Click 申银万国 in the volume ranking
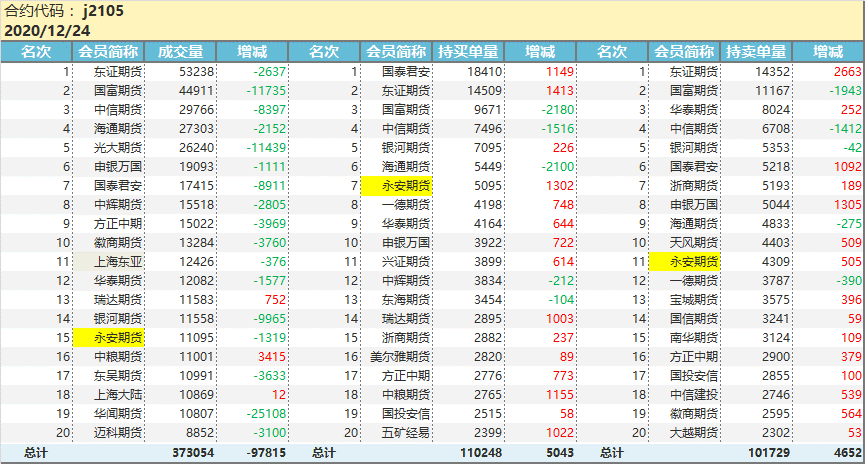This screenshot has height=464, width=865. pos(118,167)
